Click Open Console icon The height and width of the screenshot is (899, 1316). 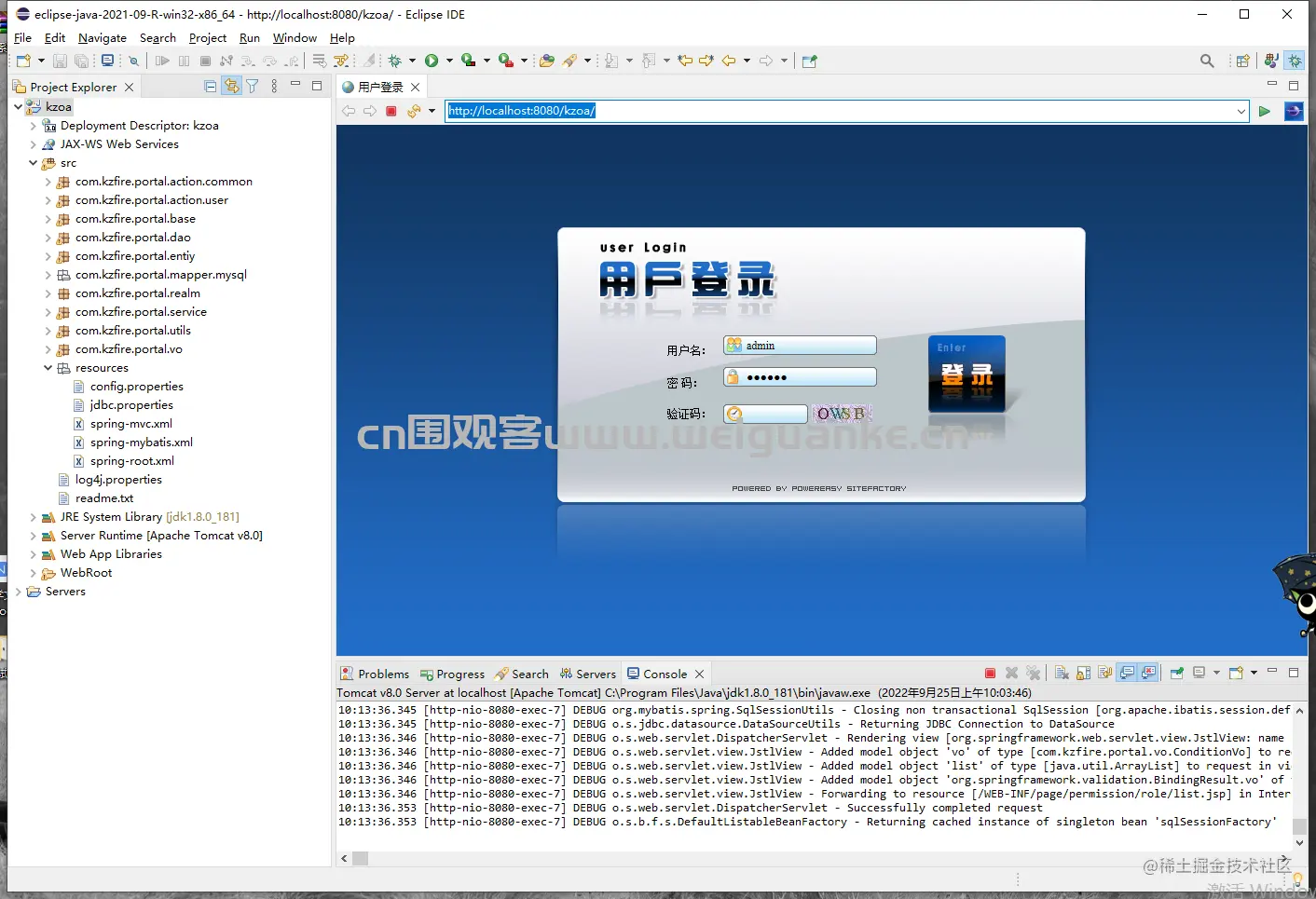[x=1236, y=673]
